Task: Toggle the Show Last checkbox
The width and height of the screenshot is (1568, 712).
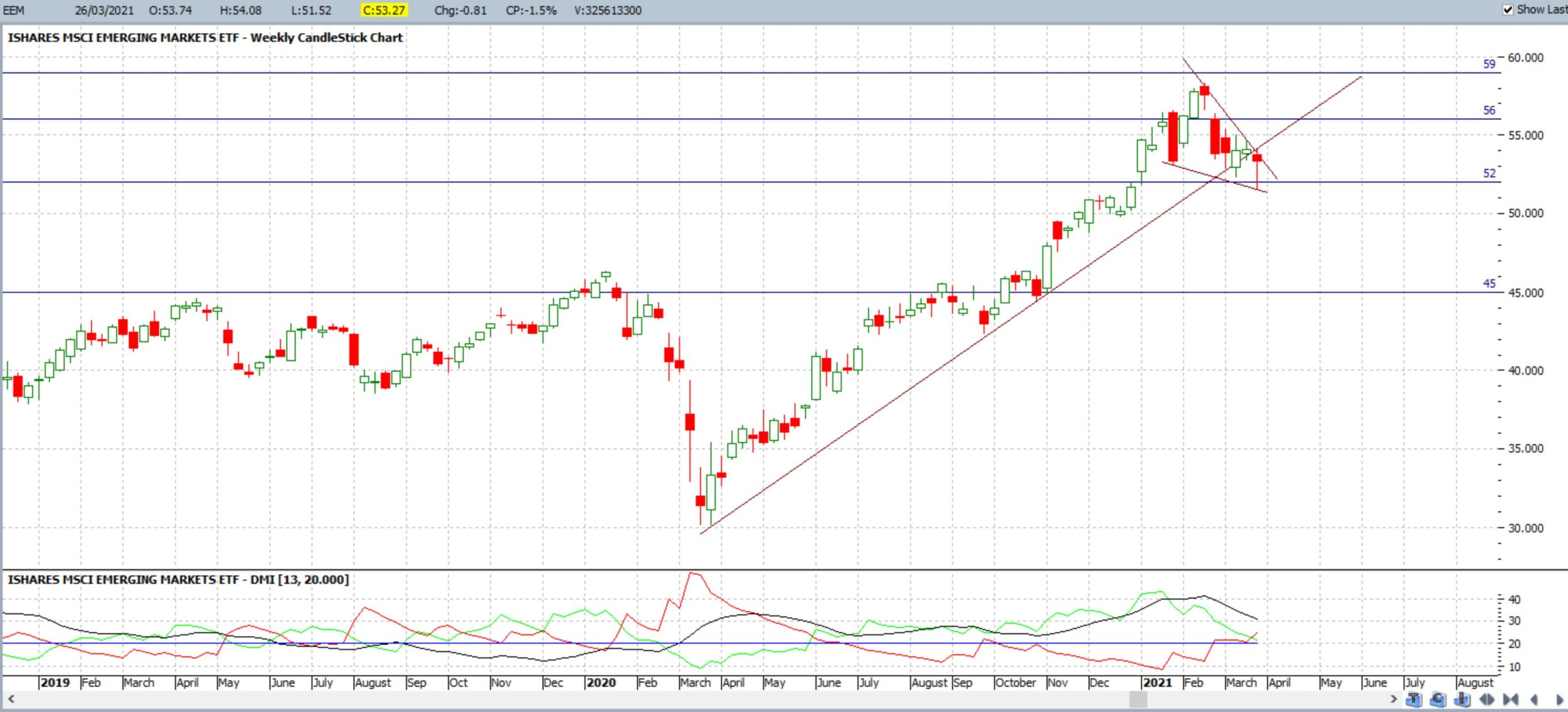Action: pos(1508,9)
